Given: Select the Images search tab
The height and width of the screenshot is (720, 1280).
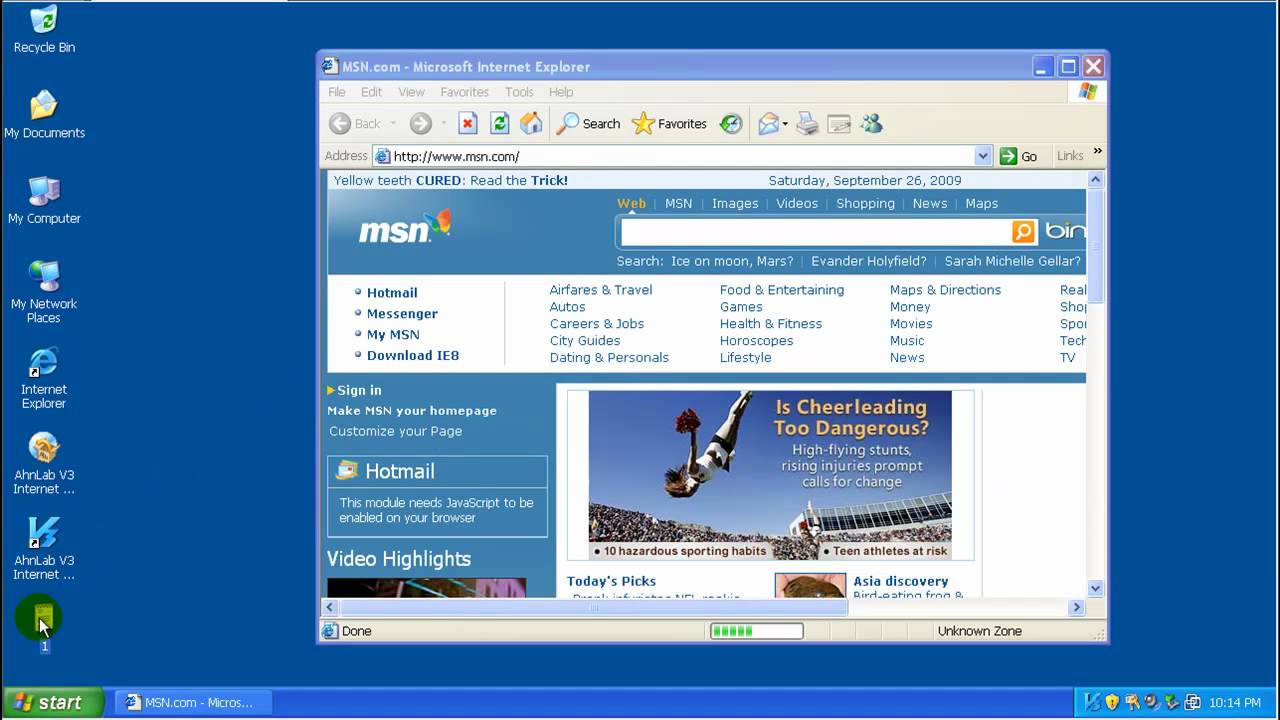Looking at the screenshot, I should click(735, 203).
